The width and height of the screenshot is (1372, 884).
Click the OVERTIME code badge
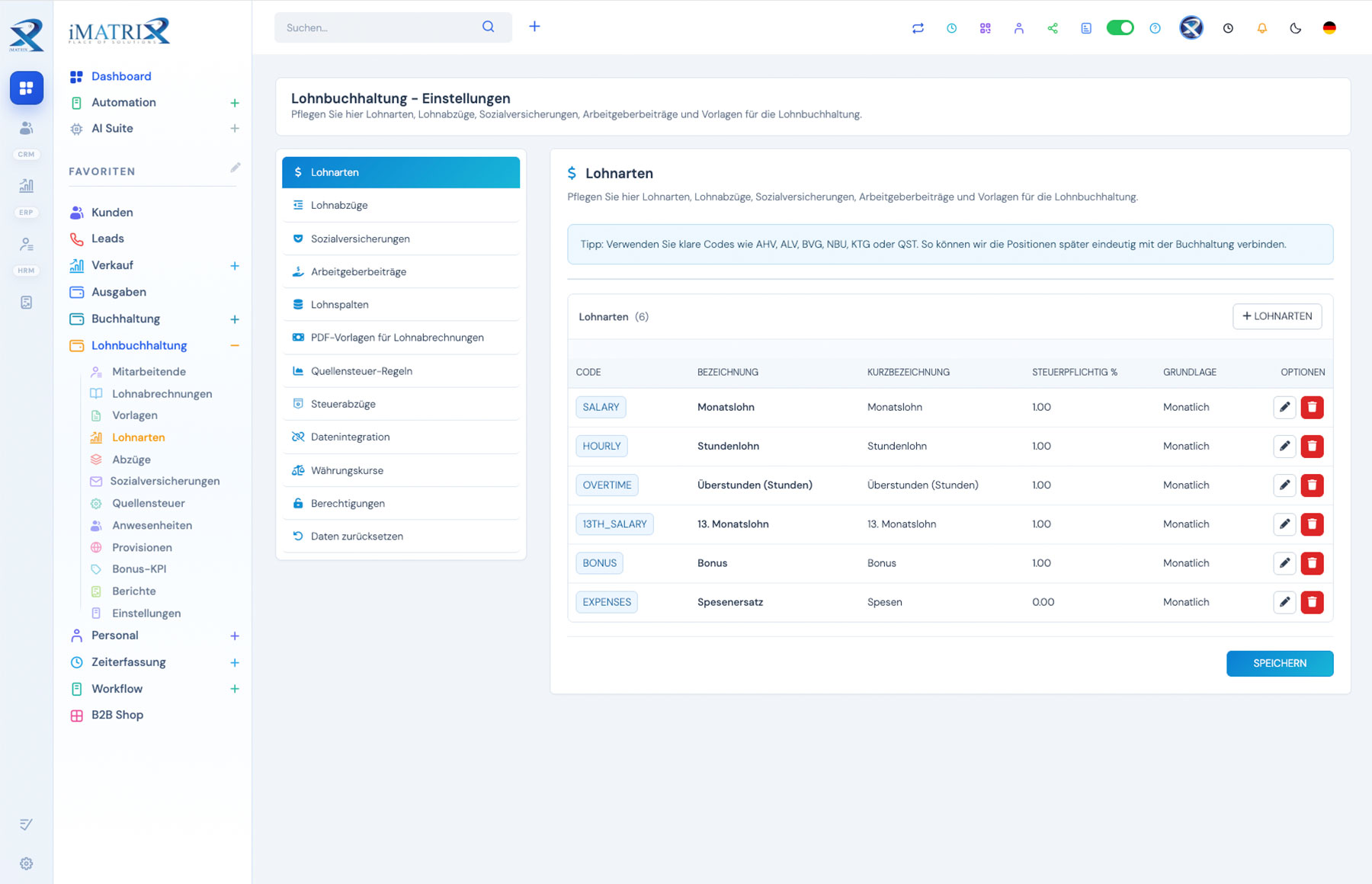(x=607, y=485)
